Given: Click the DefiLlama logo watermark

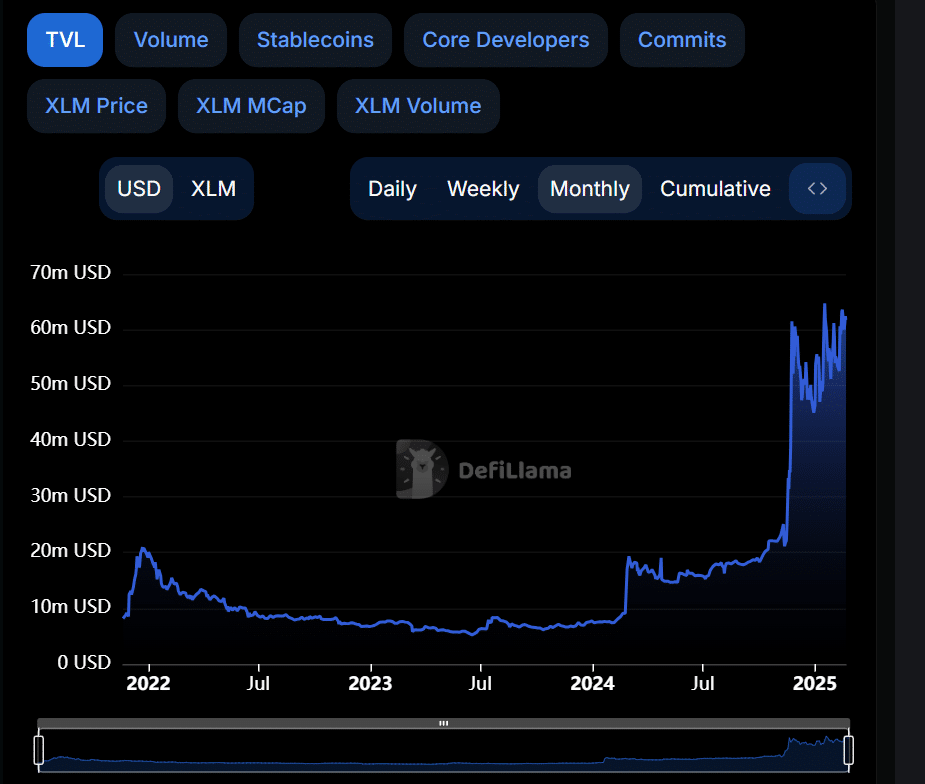Looking at the screenshot, I should click(x=484, y=469).
